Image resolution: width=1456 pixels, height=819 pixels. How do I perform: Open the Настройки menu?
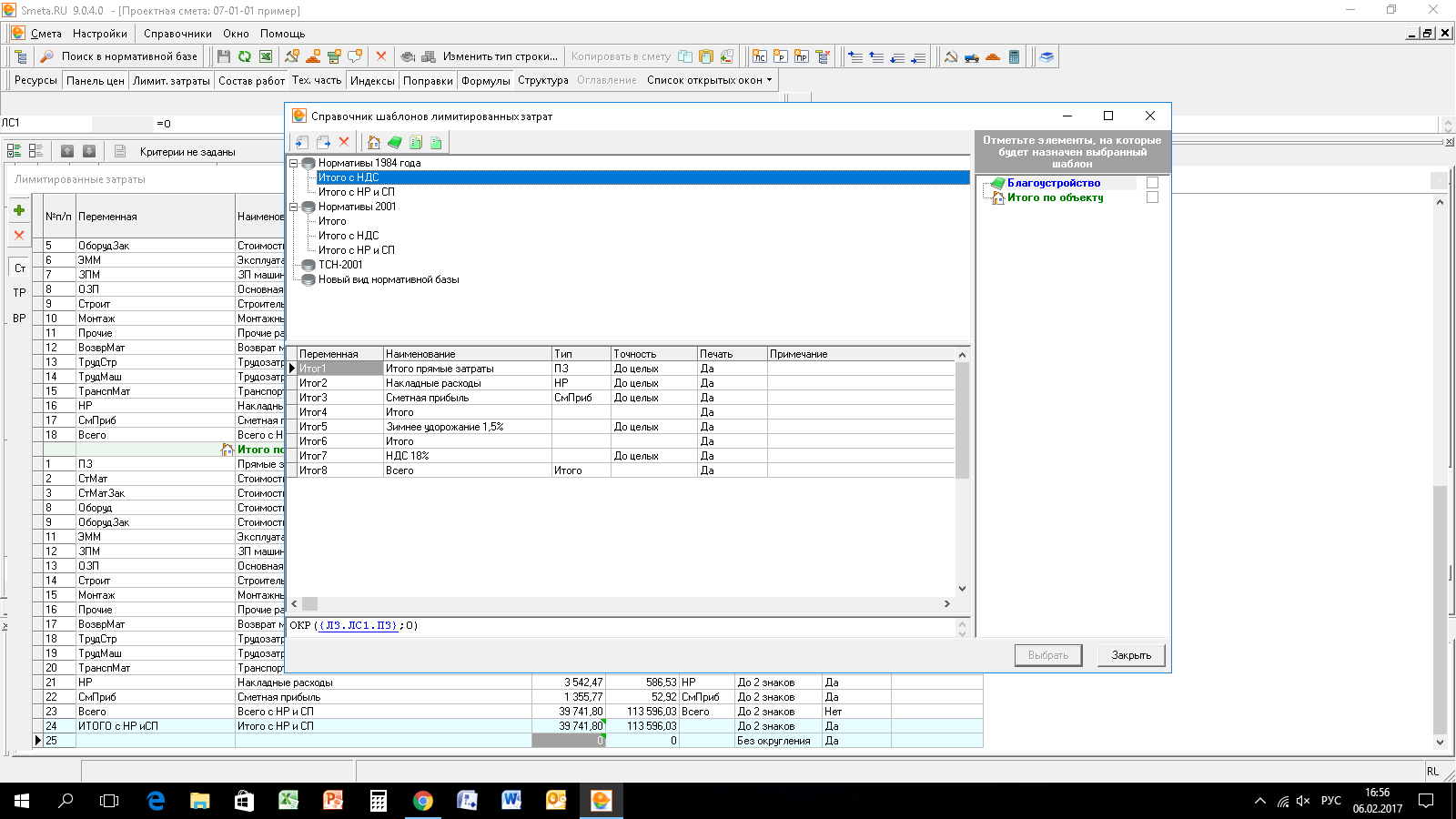tap(100, 34)
